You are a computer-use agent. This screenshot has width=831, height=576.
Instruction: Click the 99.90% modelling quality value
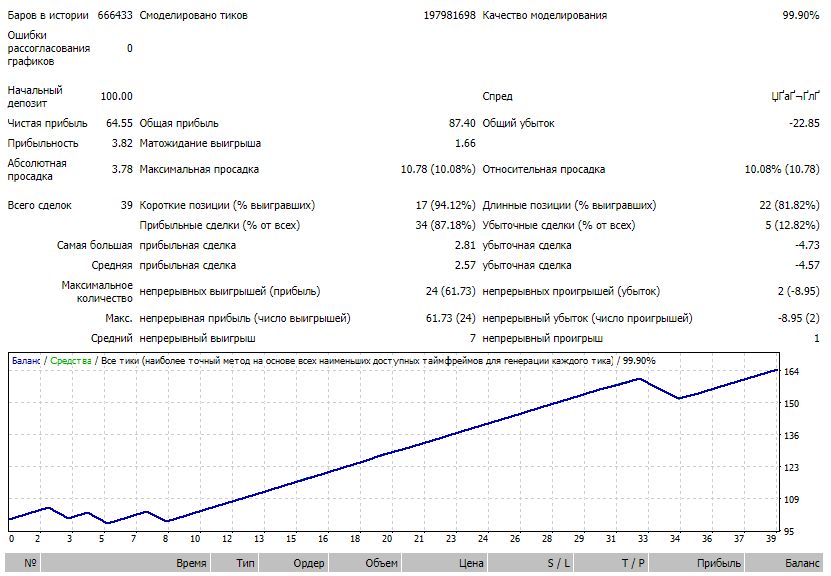click(801, 15)
